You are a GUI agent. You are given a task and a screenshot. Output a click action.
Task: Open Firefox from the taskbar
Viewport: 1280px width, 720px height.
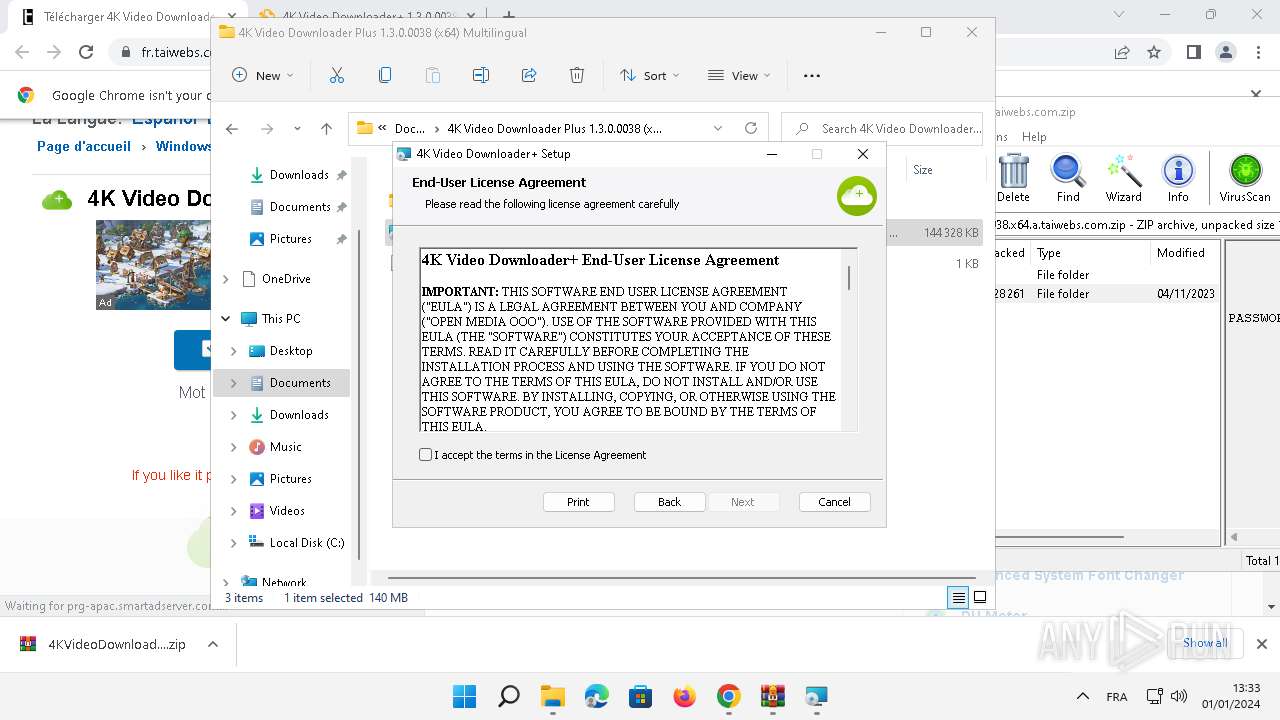pyautogui.click(x=684, y=696)
